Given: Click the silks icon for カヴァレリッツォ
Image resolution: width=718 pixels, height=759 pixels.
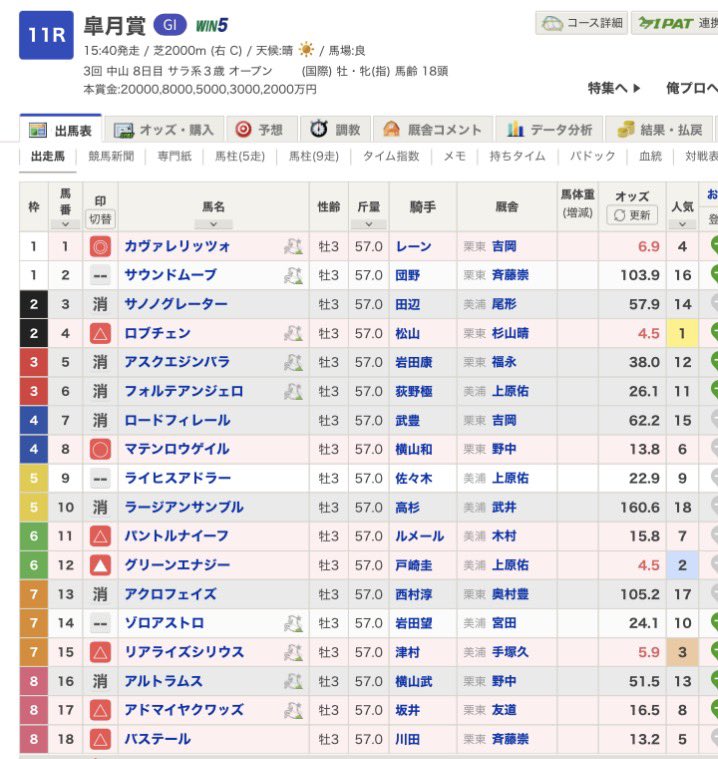Looking at the screenshot, I should coord(293,247).
